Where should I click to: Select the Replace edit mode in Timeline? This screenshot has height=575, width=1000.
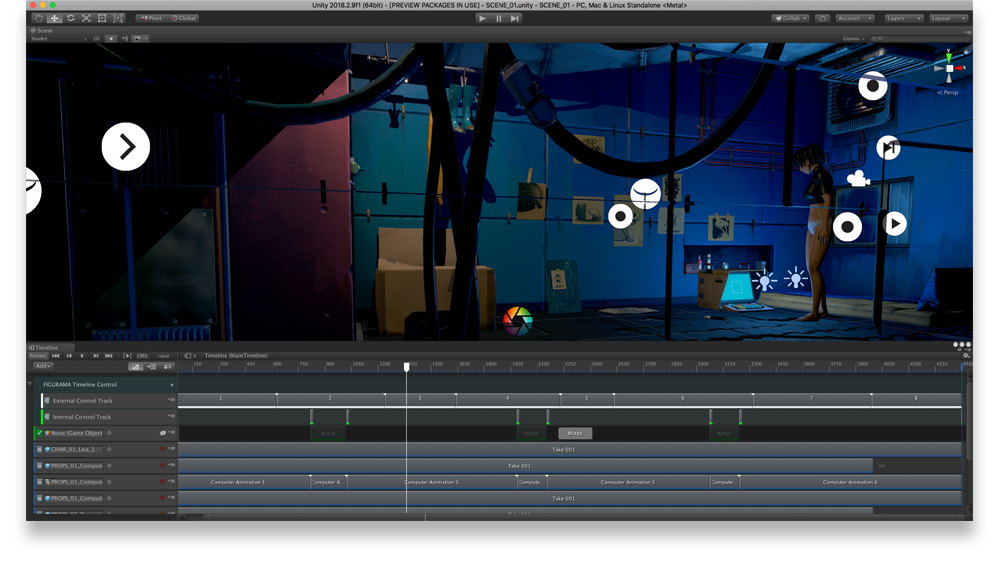[x=167, y=367]
